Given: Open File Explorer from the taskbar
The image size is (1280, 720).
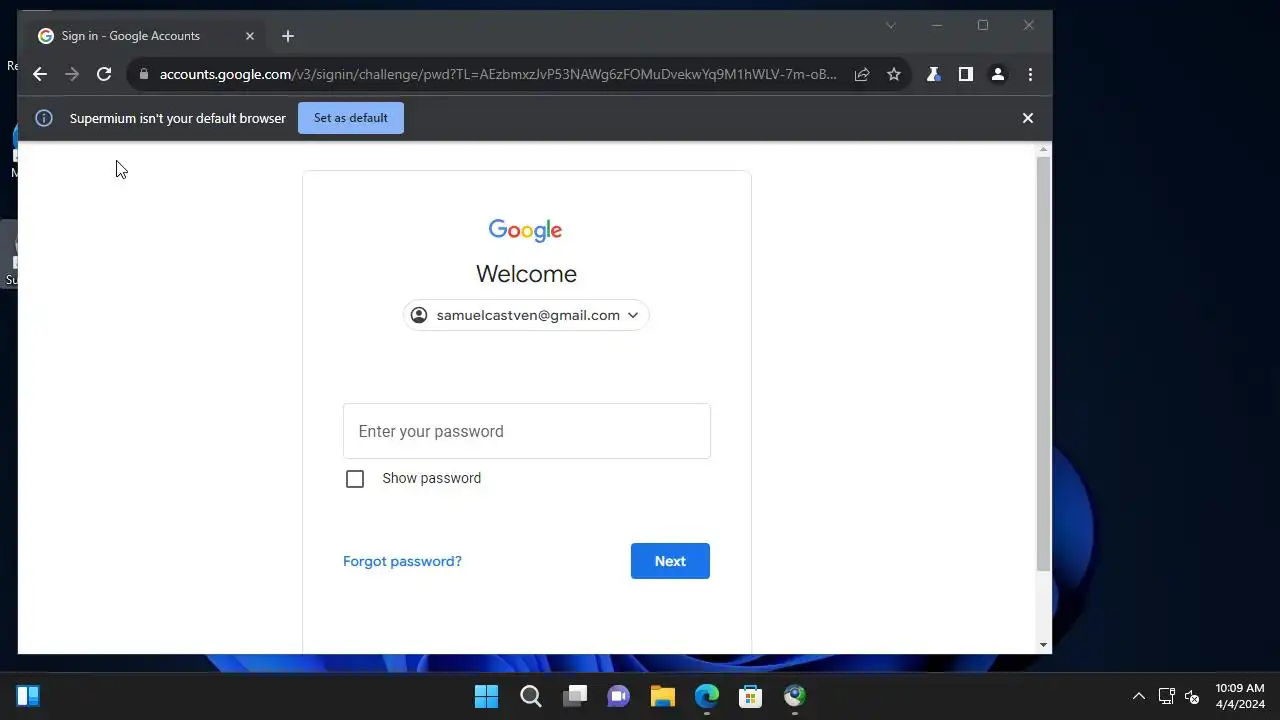Looking at the screenshot, I should point(663,696).
